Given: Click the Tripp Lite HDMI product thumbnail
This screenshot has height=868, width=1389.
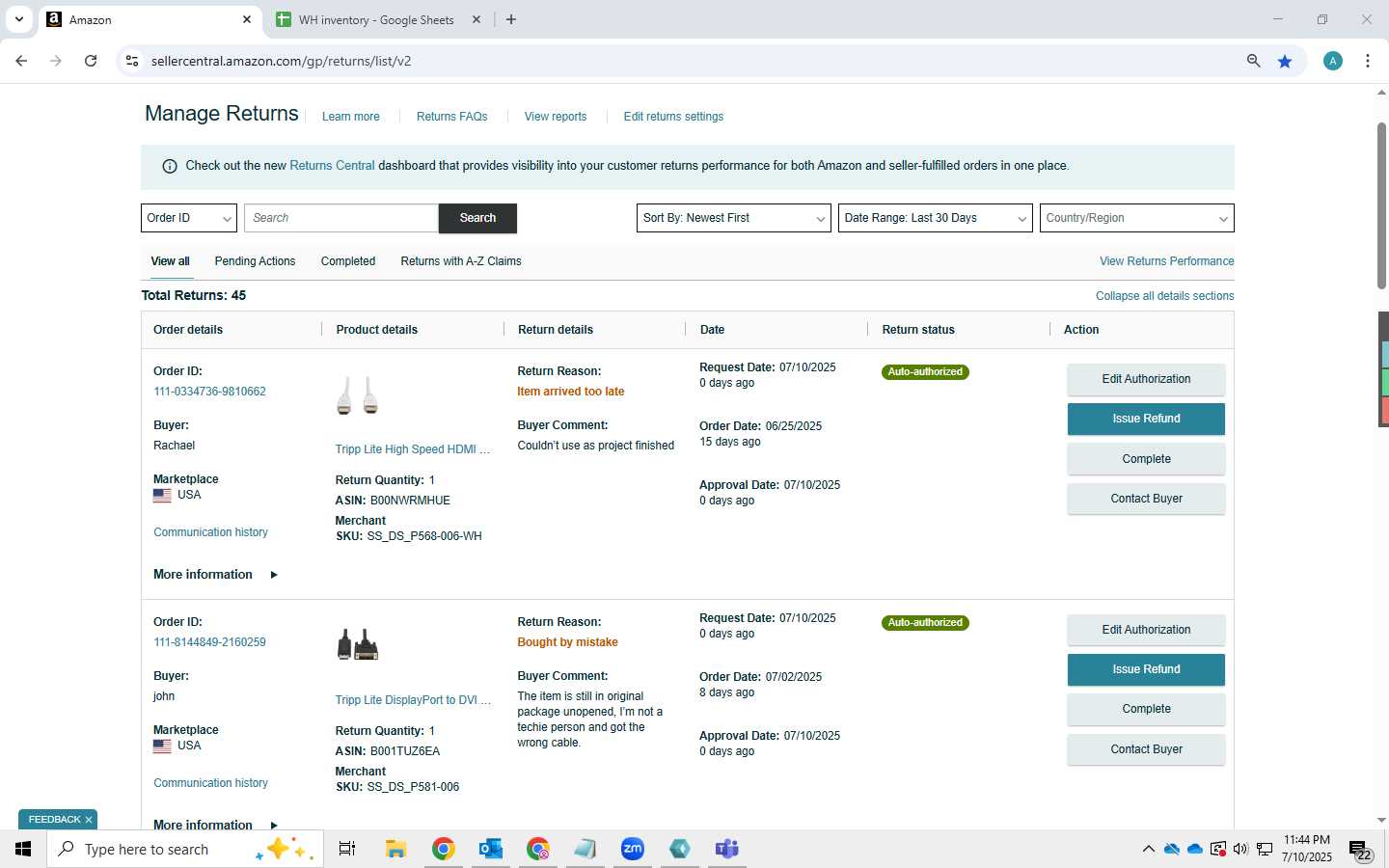Looking at the screenshot, I should tap(358, 396).
